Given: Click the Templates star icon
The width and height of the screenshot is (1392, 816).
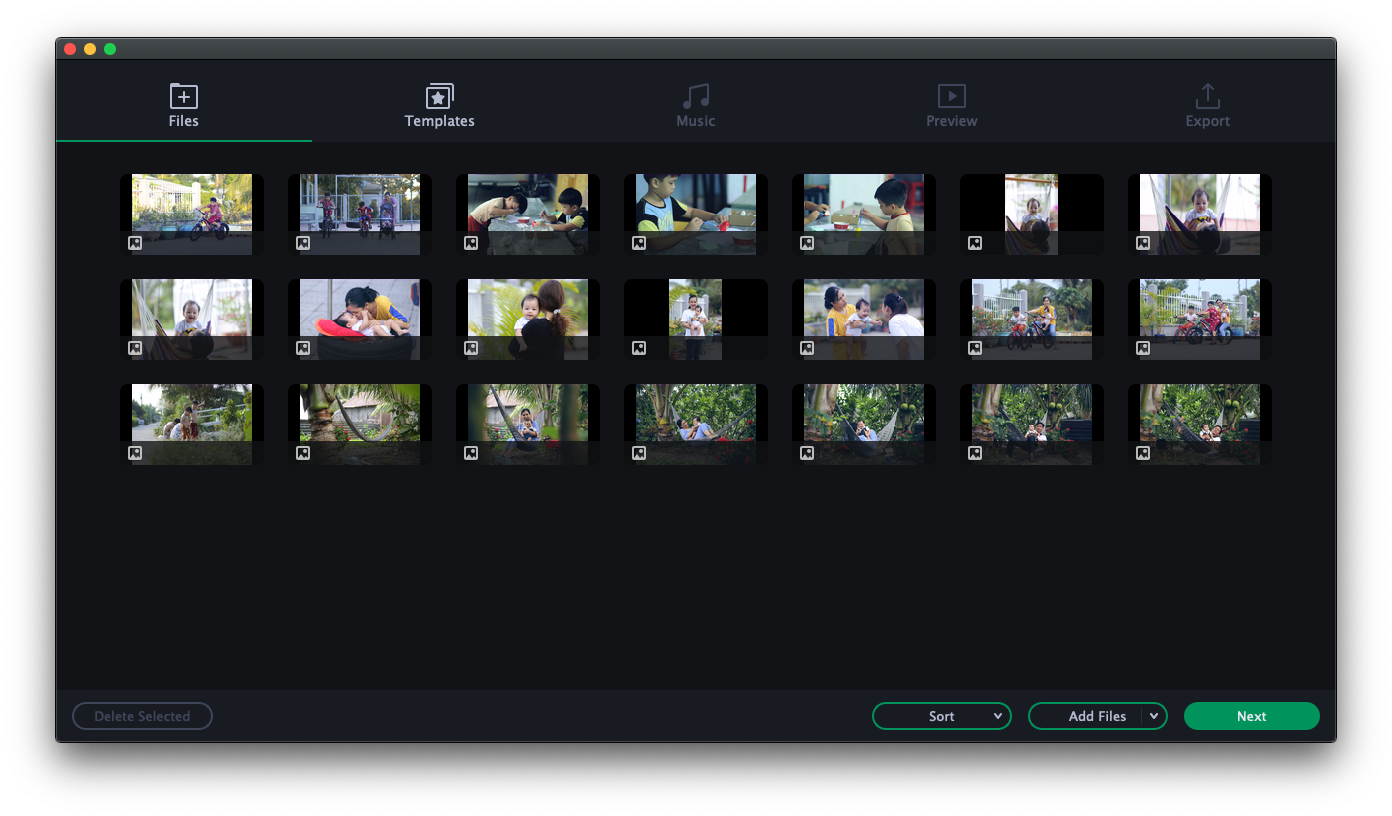Looking at the screenshot, I should point(439,96).
